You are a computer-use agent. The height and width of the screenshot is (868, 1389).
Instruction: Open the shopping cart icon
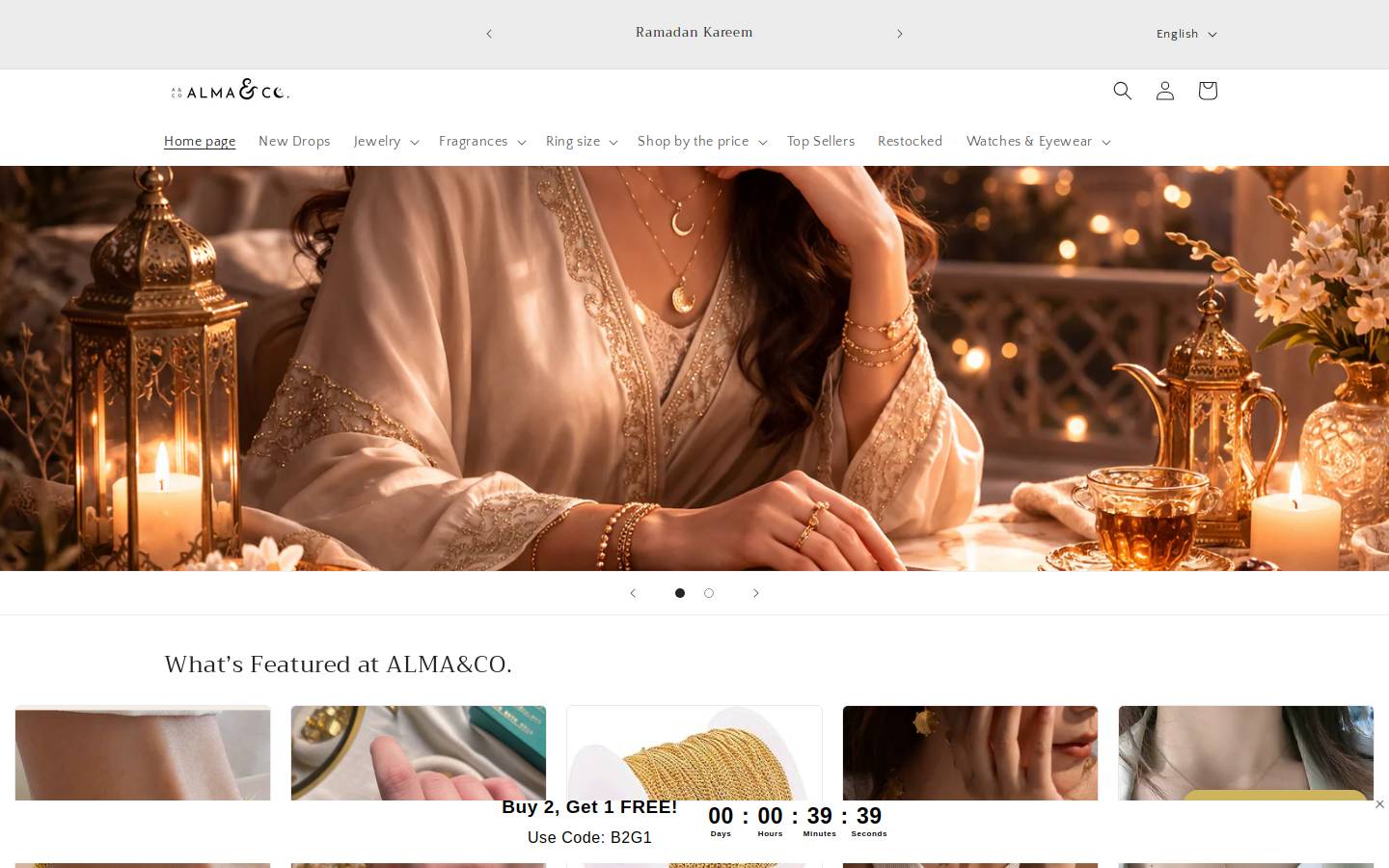tap(1207, 91)
